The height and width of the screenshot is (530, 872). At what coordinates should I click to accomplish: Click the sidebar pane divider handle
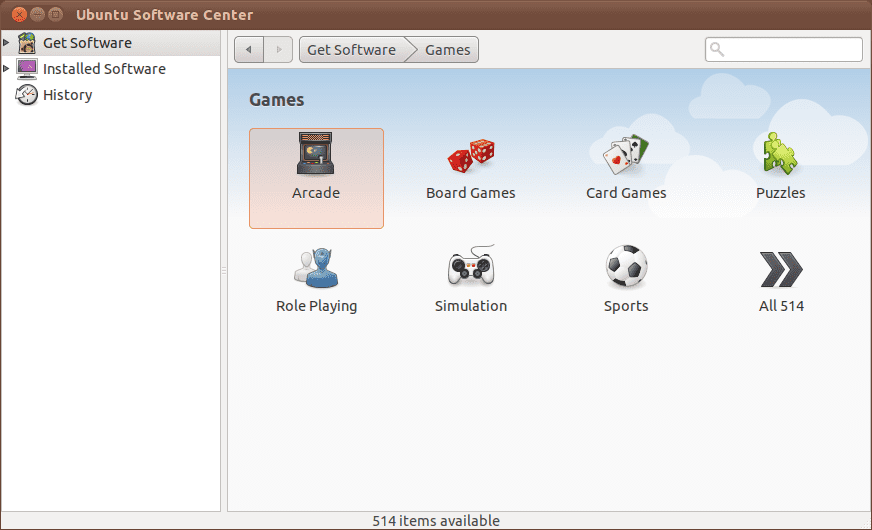pyautogui.click(x=224, y=271)
